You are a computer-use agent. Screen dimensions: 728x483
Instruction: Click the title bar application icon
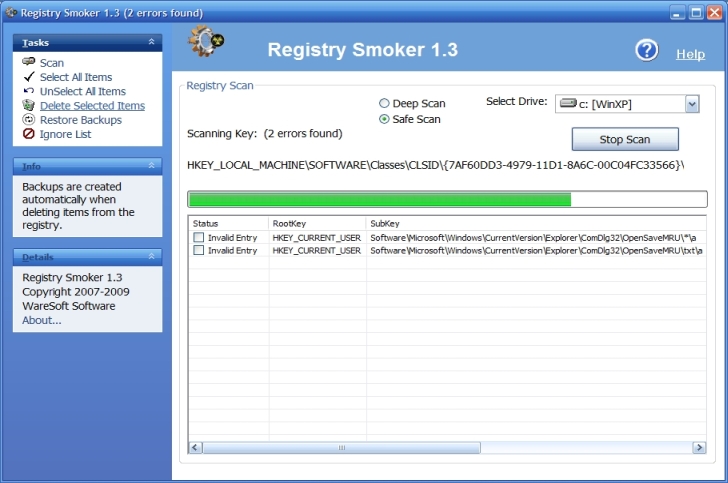(11, 12)
